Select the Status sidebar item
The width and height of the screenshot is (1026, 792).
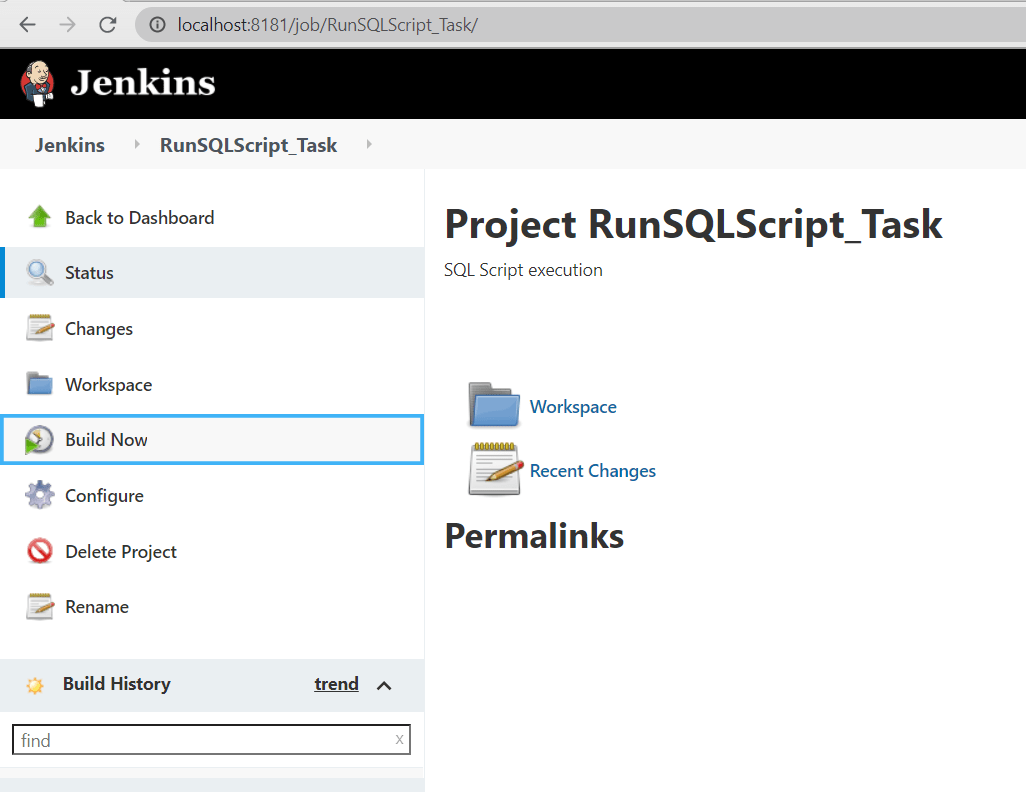point(212,272)
